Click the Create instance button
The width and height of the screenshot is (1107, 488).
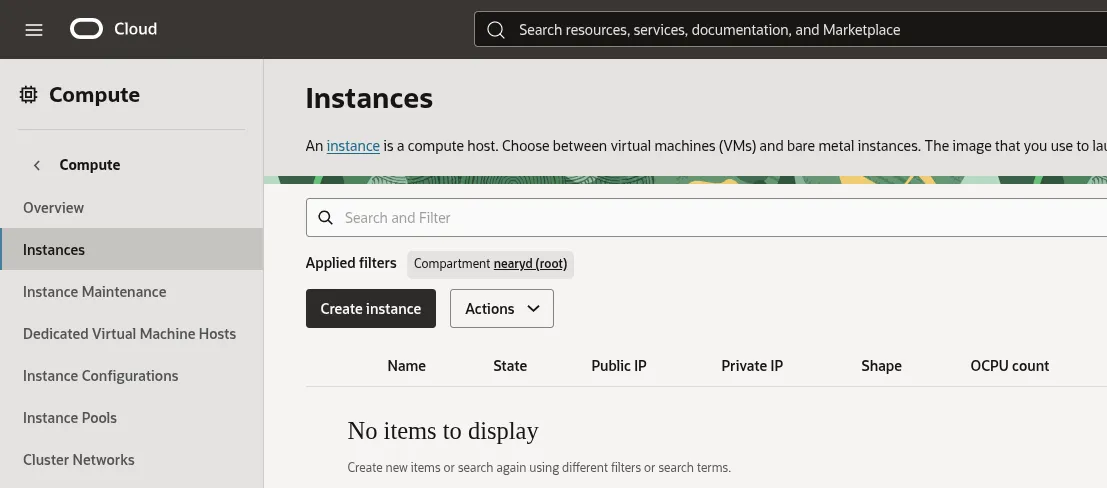371,309
